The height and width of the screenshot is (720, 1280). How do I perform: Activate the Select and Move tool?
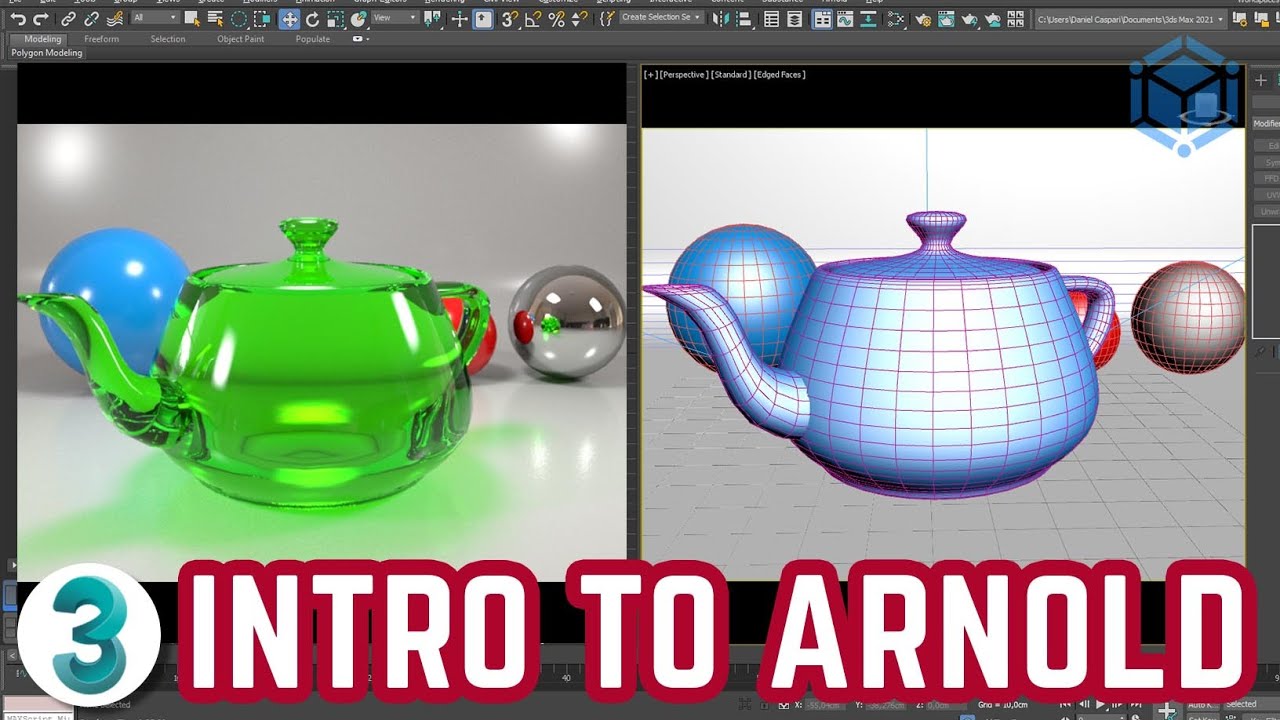tap(289, 19)
